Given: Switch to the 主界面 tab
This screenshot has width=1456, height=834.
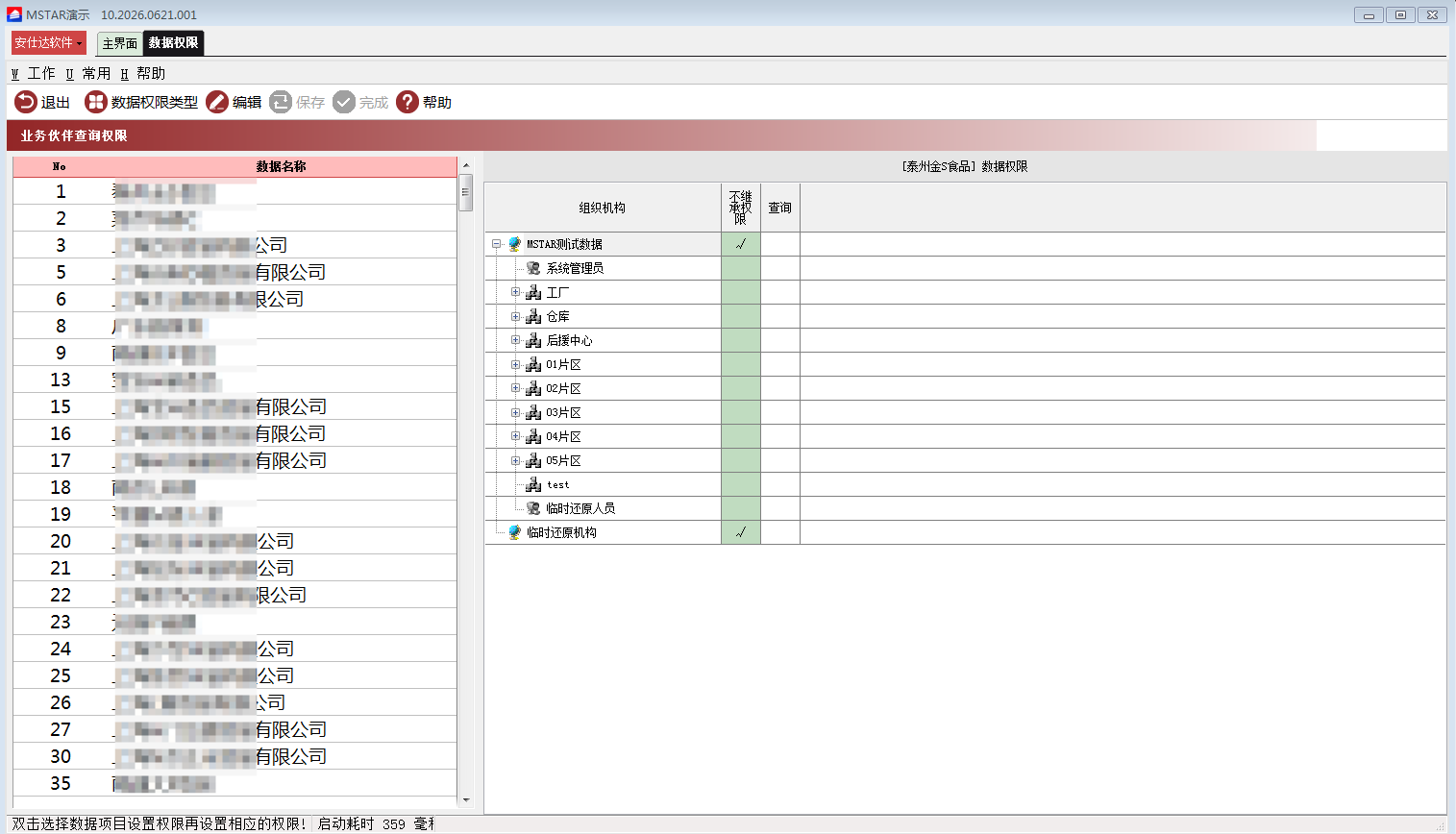Looking at the screenshot, I should pos(120,43).
